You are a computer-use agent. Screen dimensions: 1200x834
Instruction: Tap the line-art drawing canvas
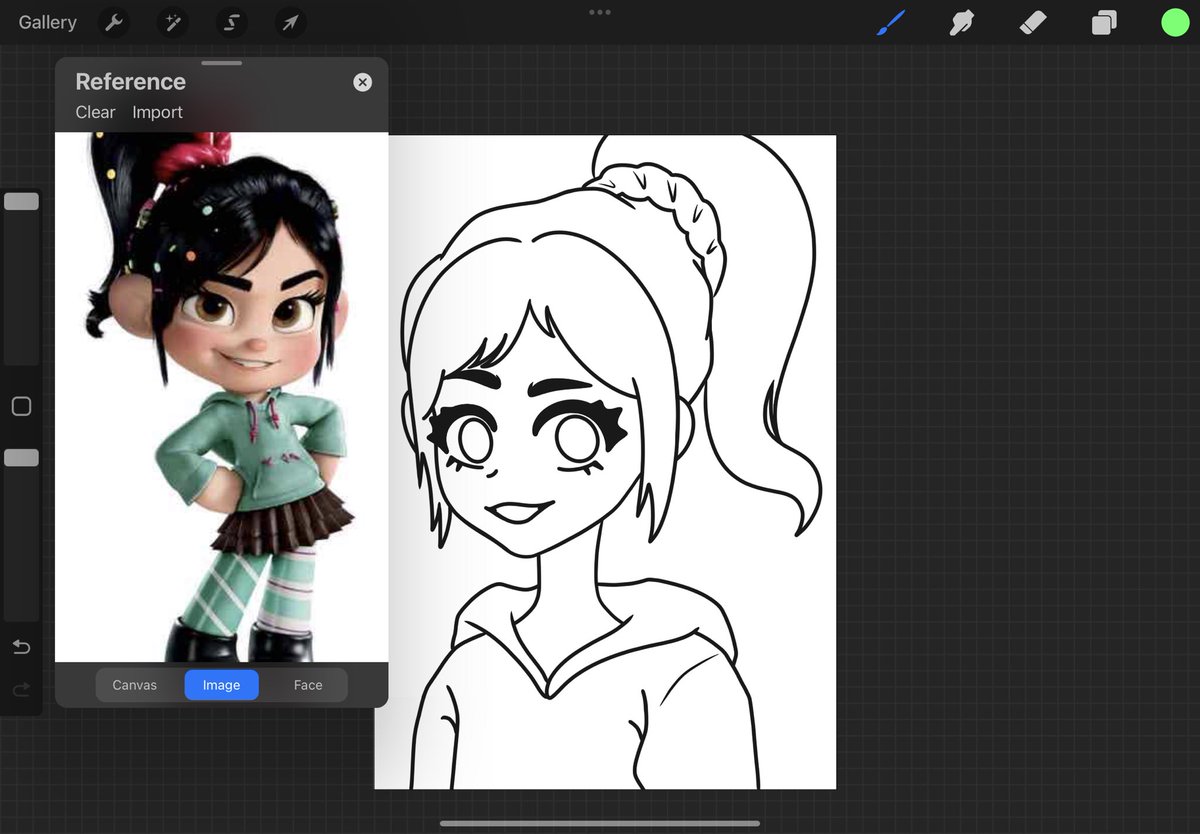click(x=605, y=462)
